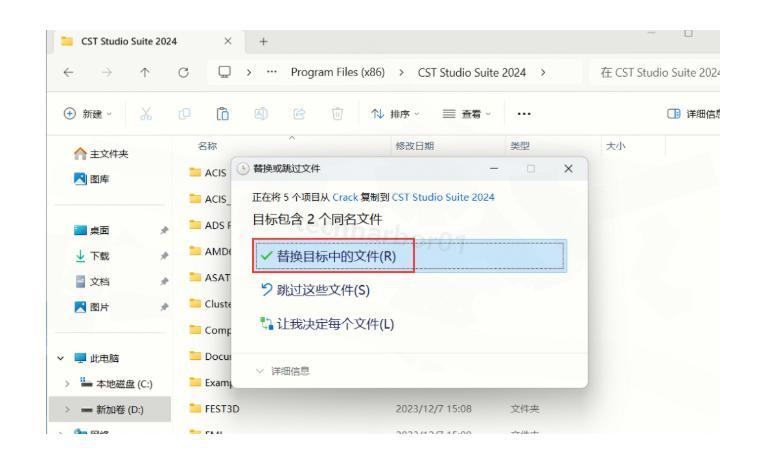Sort by the Size (大小) column header

pyautogui.click(x=615, y=146)
